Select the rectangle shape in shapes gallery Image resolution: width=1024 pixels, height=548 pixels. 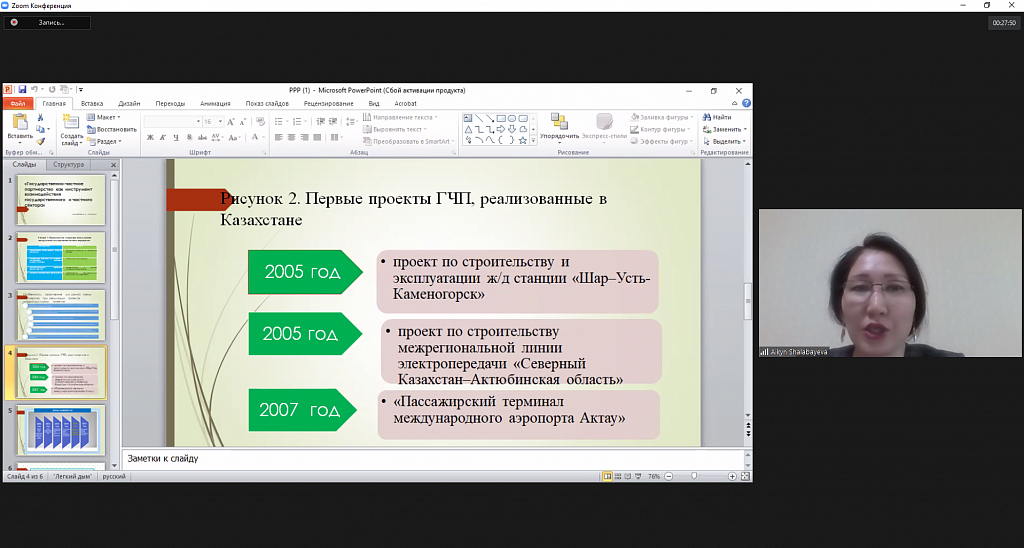pyautogui.click(x=501, y=118)
